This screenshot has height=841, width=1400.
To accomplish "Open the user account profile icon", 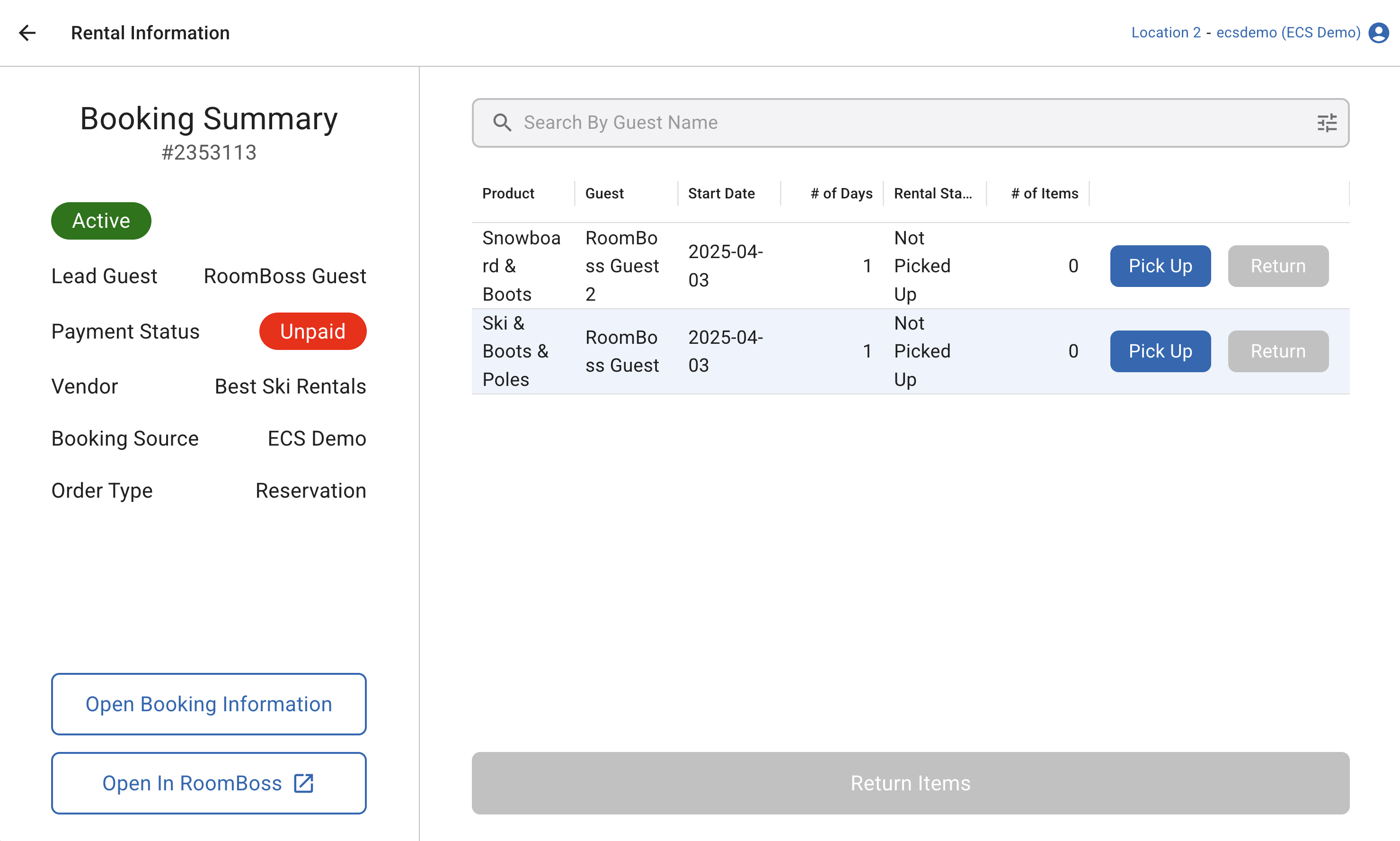I will [x=1379, y=33].
